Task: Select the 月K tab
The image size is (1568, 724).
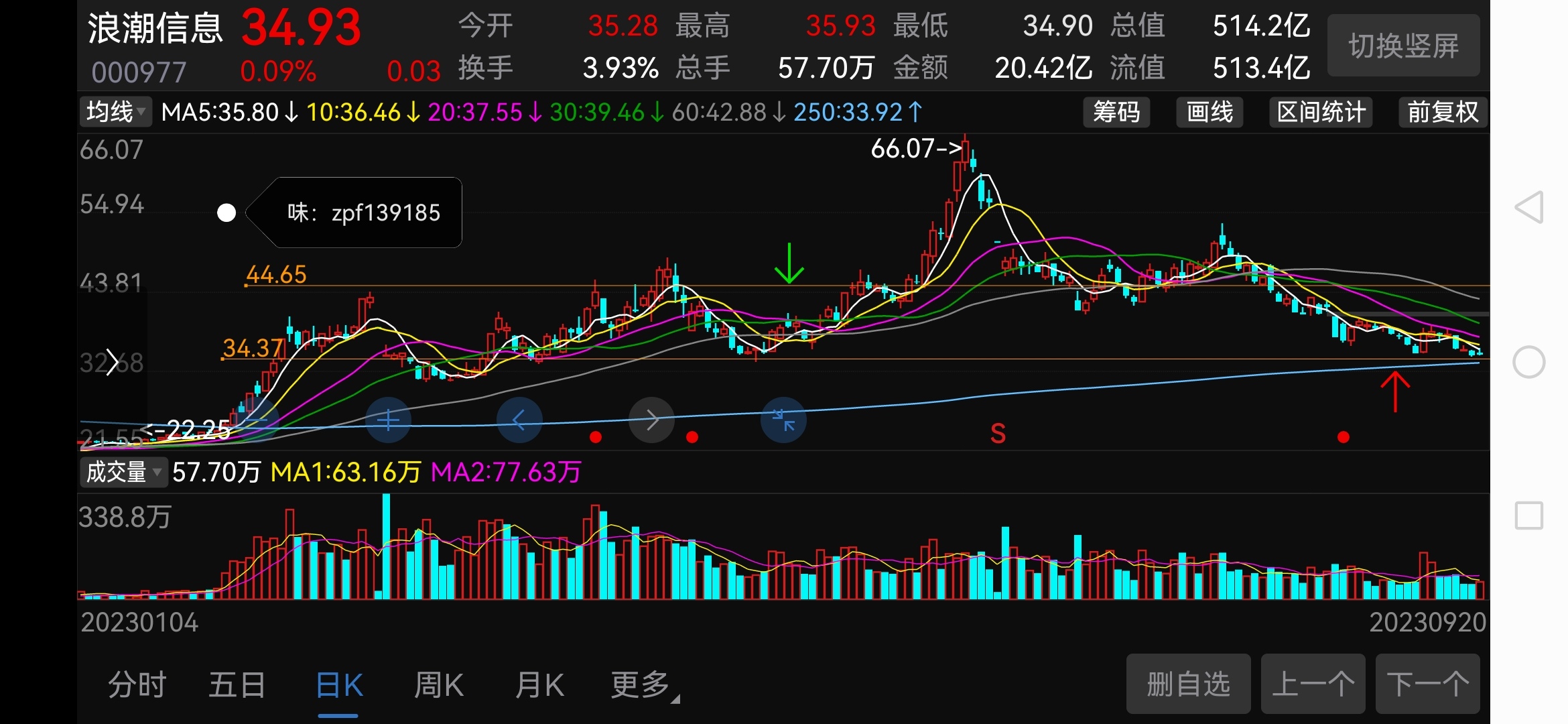Action: click(539, 685)
